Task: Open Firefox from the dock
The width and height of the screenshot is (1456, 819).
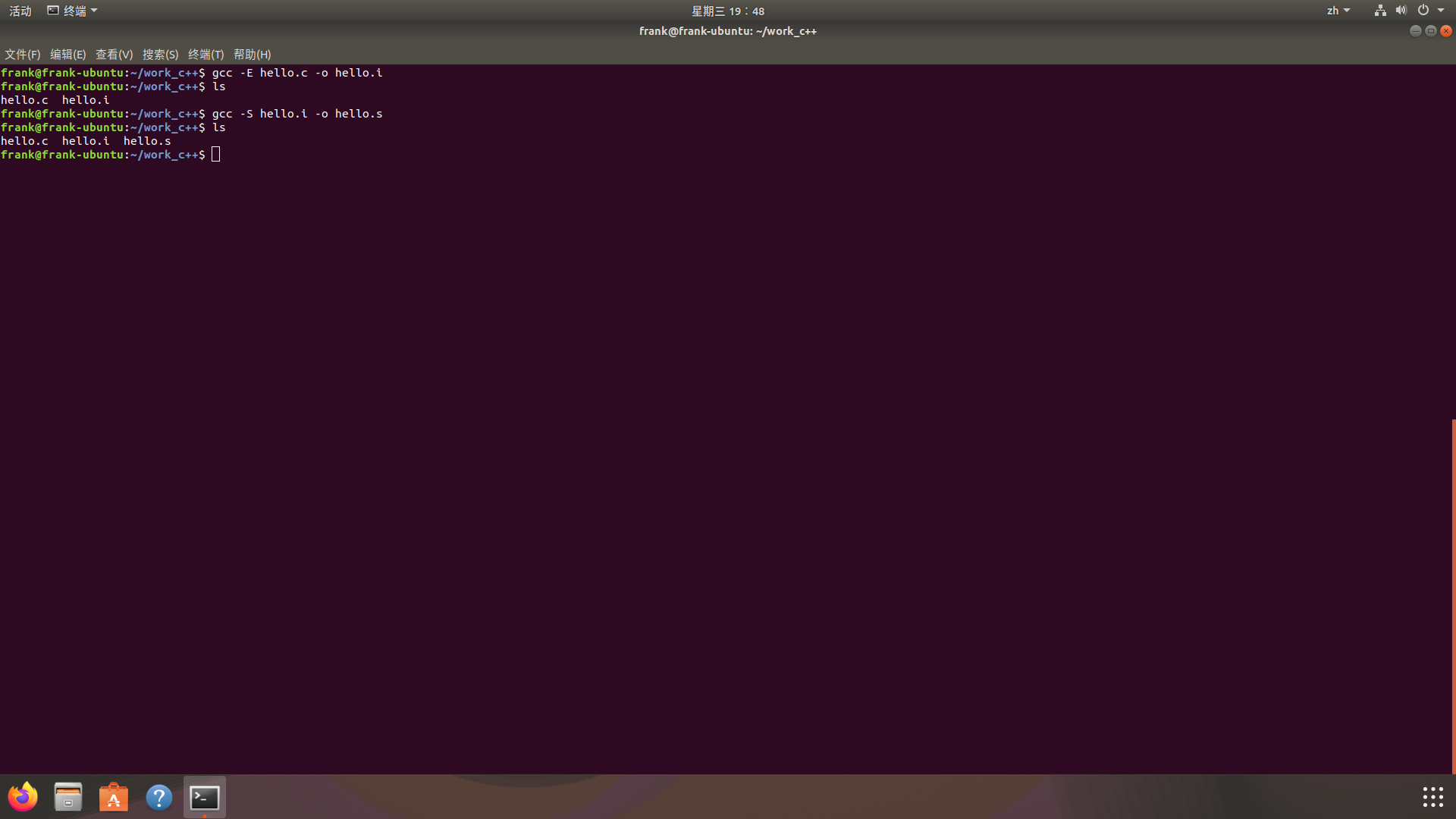Action: [23, 797]
